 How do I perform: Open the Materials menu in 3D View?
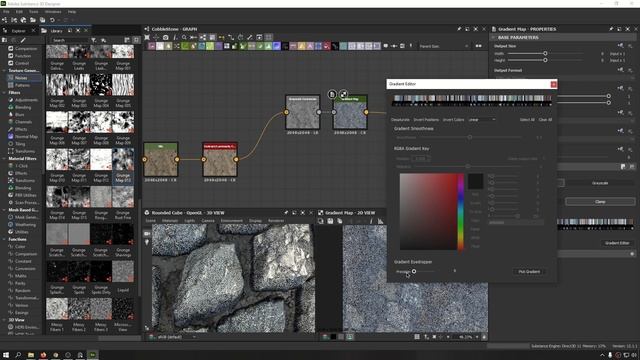coord(170,221)
